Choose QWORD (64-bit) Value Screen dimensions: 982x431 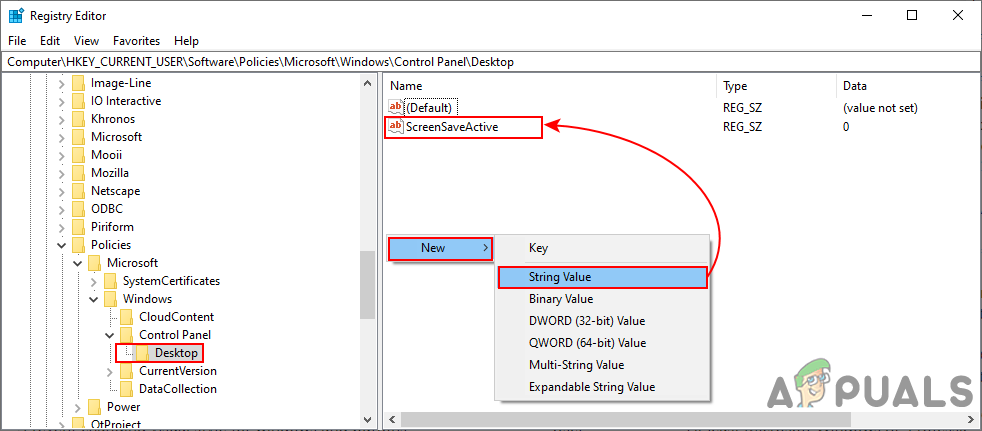(x=602, y=343)
